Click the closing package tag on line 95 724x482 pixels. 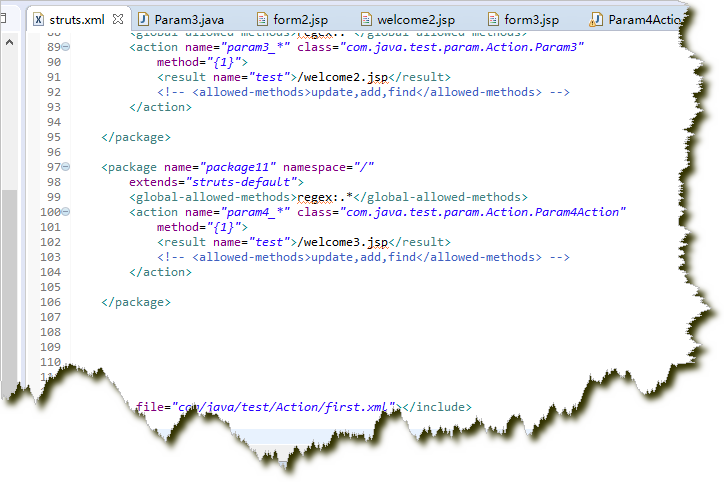(136, 137)
